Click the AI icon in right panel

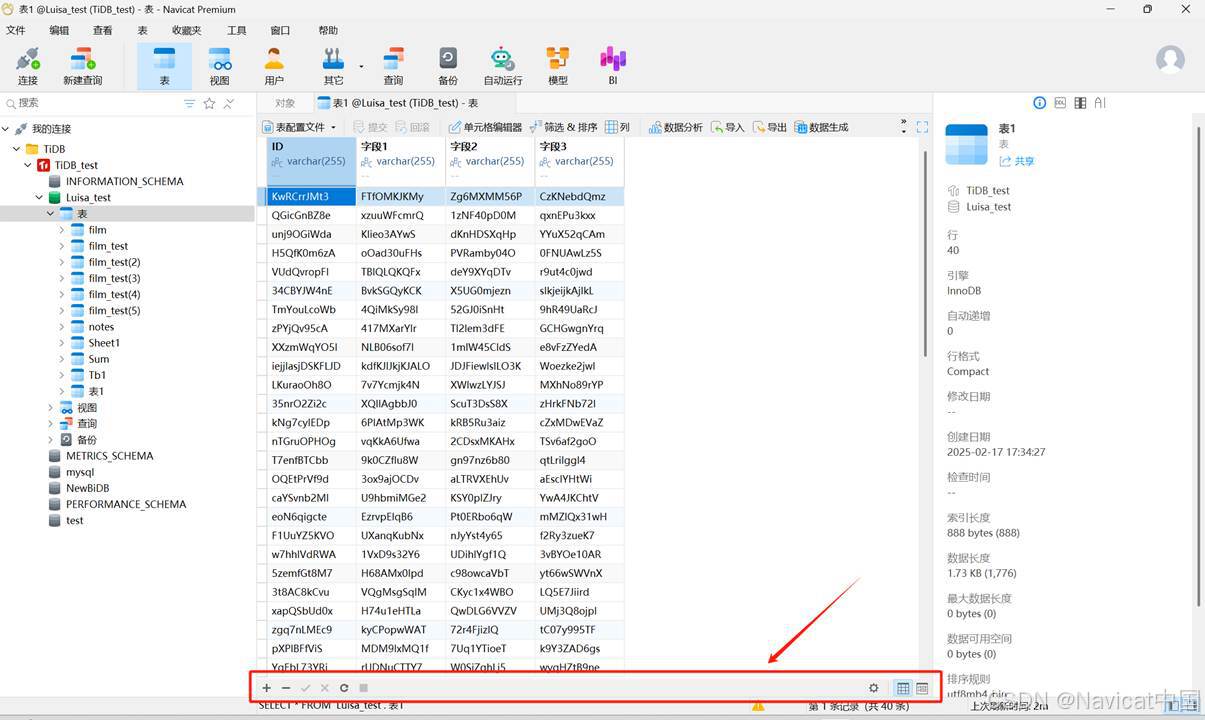click(x=1100, y=103)
